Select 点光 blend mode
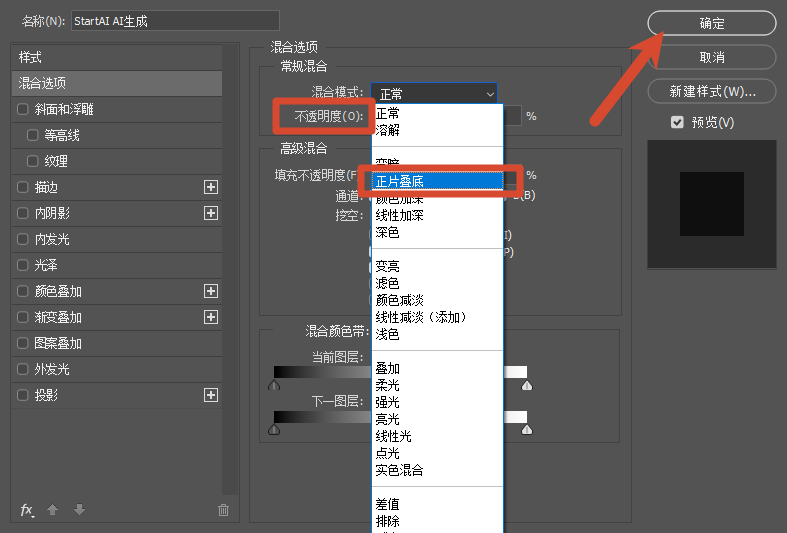787x533 pixels. coord(437,453)
